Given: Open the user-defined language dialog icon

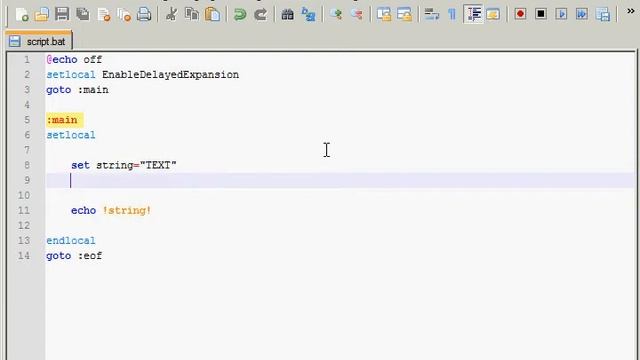Looking at the screenshot, I should coord(493,15).
